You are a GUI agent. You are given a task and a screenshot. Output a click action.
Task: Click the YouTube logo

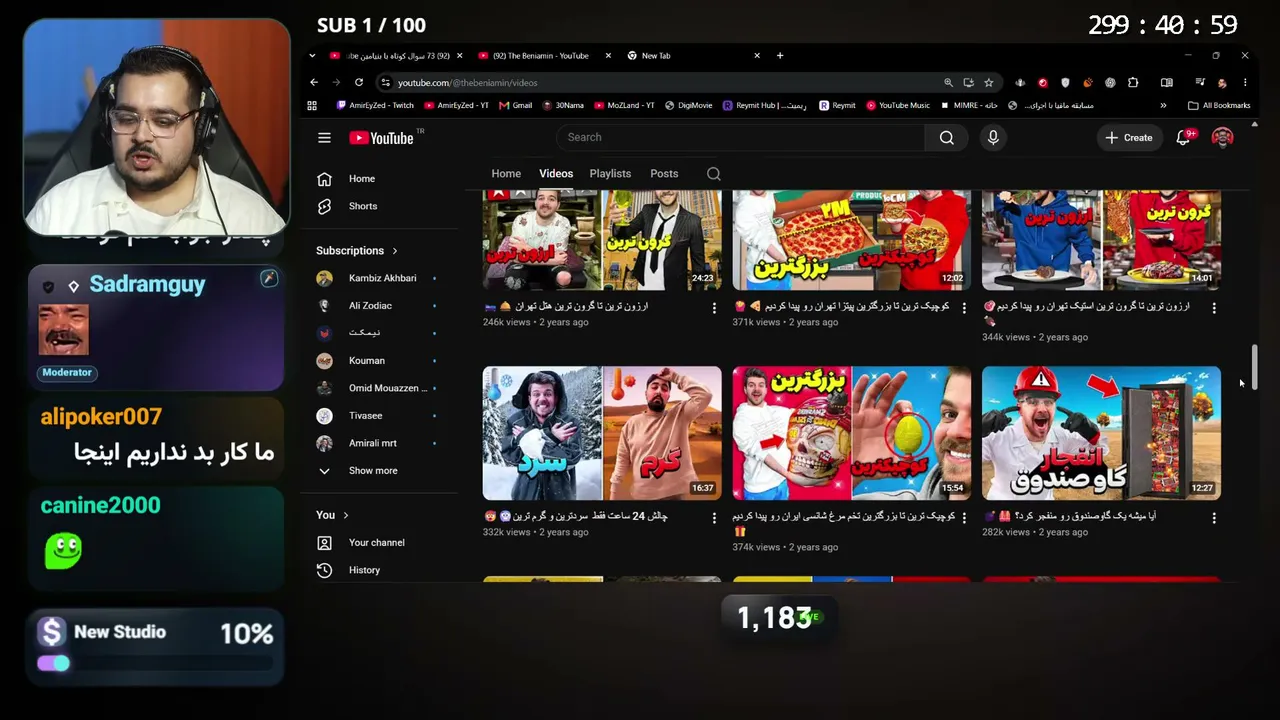[x=381, y=138]
